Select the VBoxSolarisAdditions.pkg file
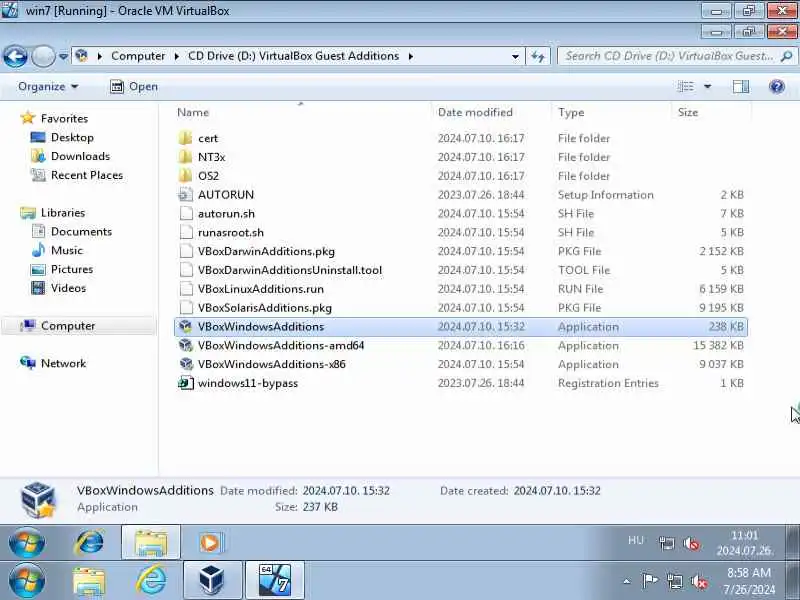Screen dimensions: 800x600 (264, 308)
